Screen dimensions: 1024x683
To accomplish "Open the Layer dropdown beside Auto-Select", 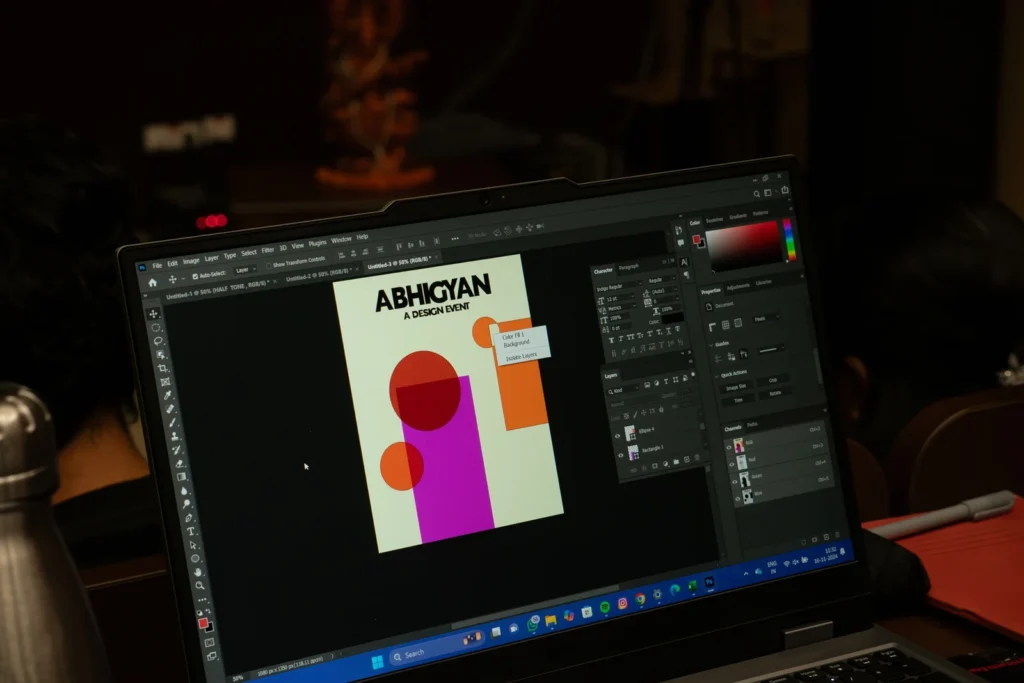I will pyautogui.click(x=244, y=271).
